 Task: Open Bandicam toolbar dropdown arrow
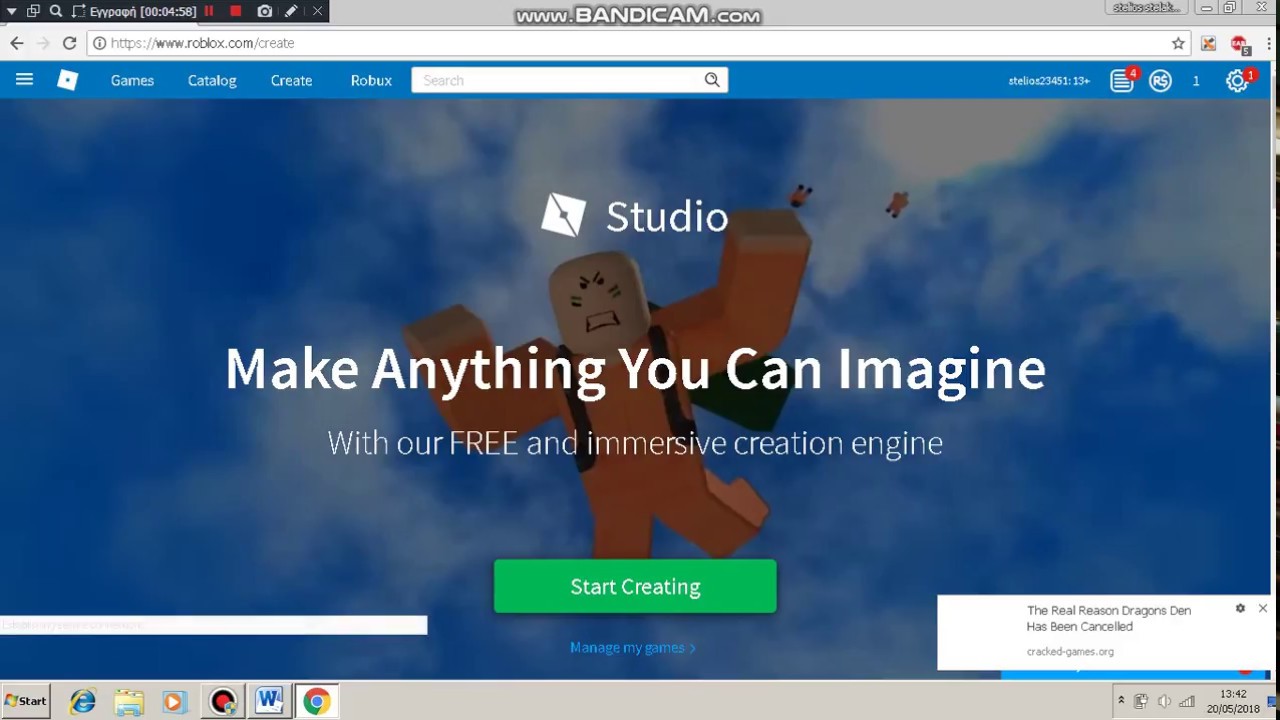(x=11, y=11)
